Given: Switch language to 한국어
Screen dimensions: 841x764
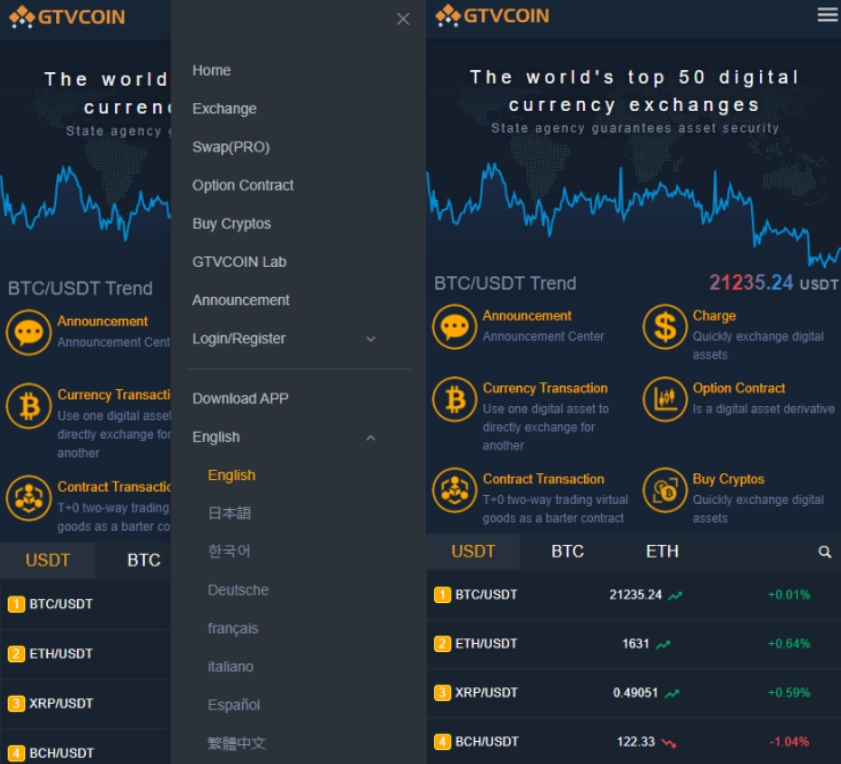Looking at the screenshot, I should click(x=229, y=552).
